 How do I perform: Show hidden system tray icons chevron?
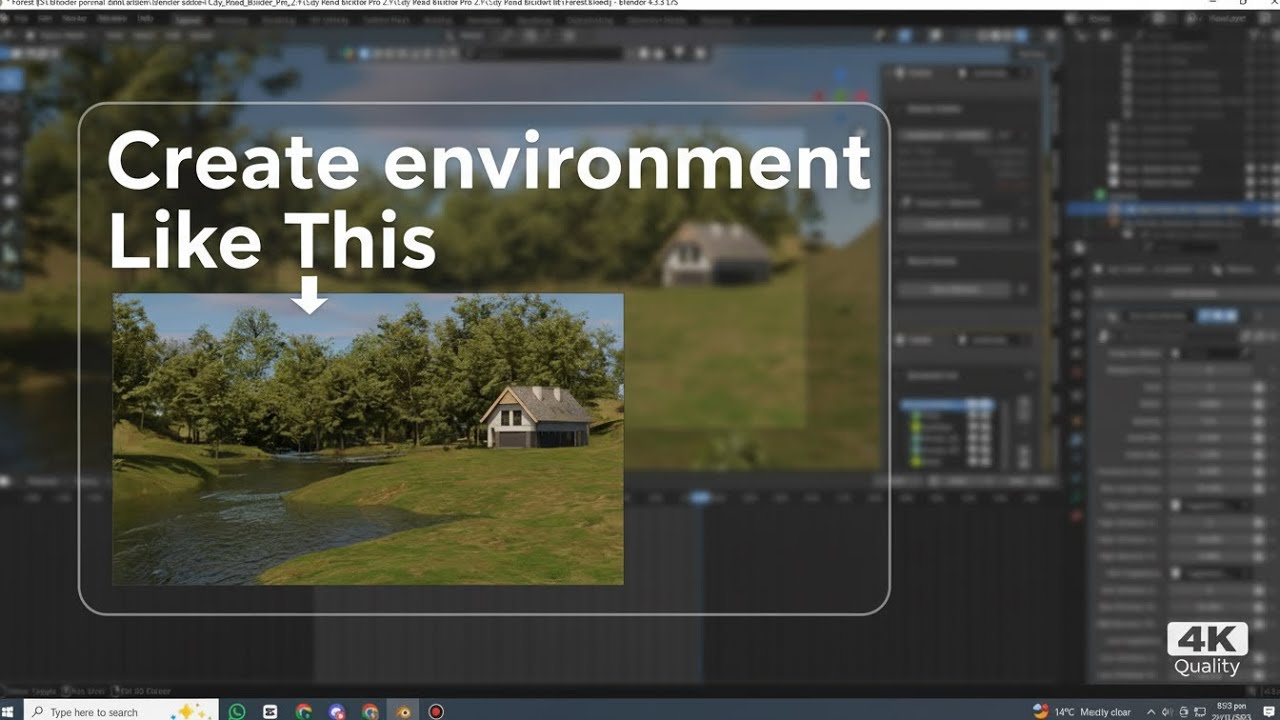pyautogui.click(x=1150, y=711)
